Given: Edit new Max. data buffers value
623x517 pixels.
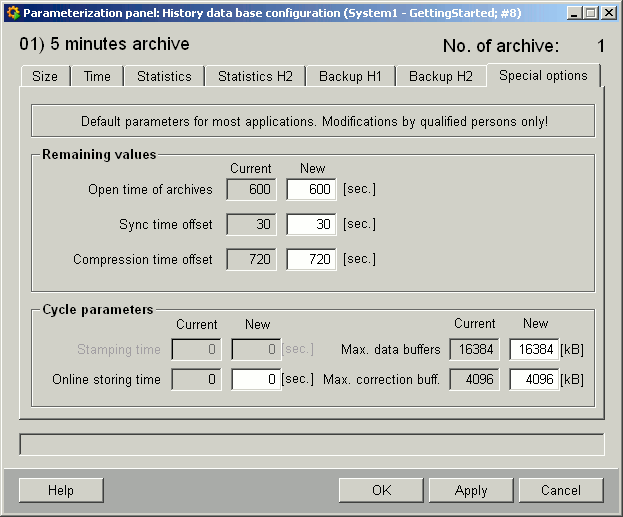Looking at the screenshot, I should click(x=533, y=350).
